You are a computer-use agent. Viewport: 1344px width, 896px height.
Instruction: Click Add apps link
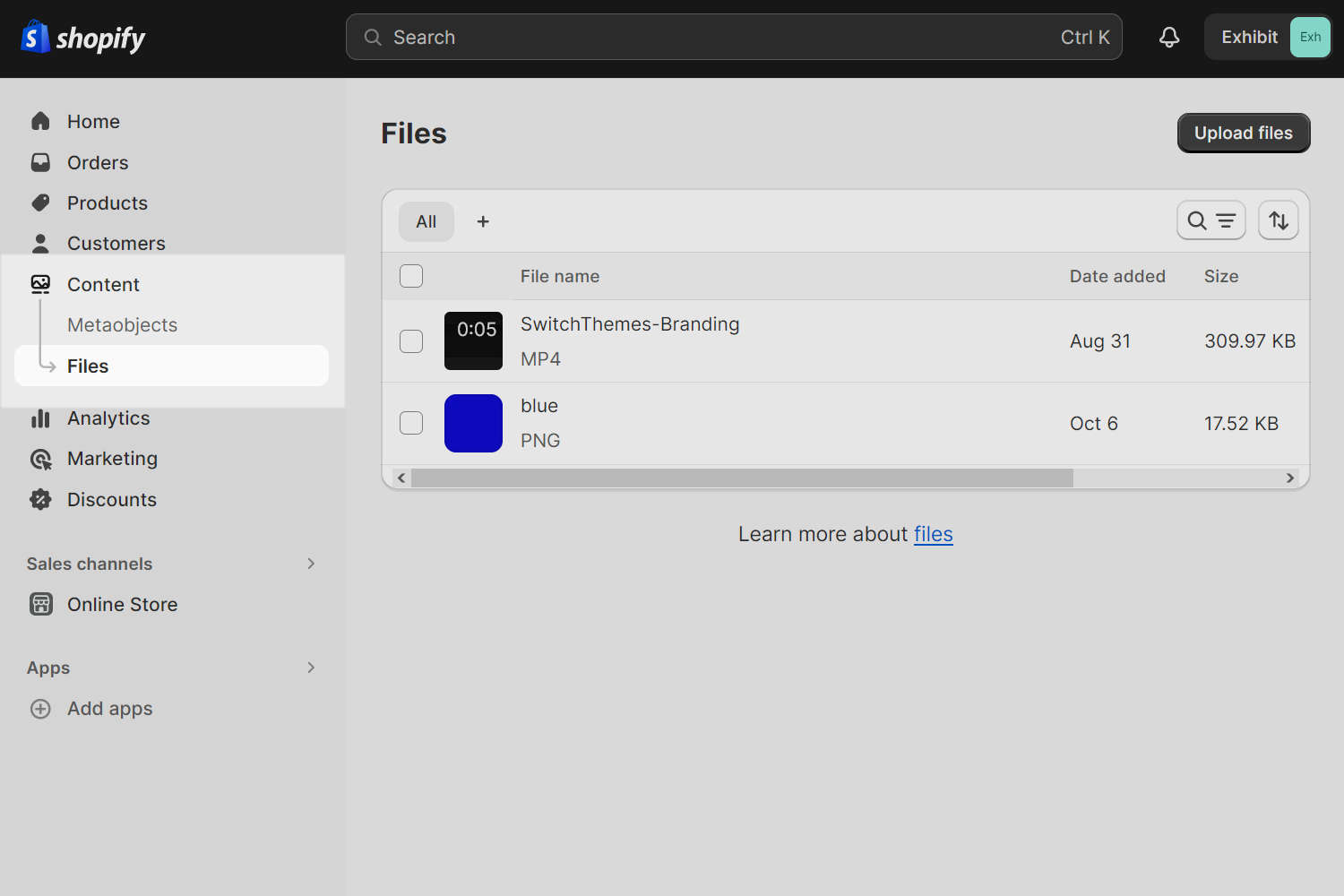coord(110,709)
